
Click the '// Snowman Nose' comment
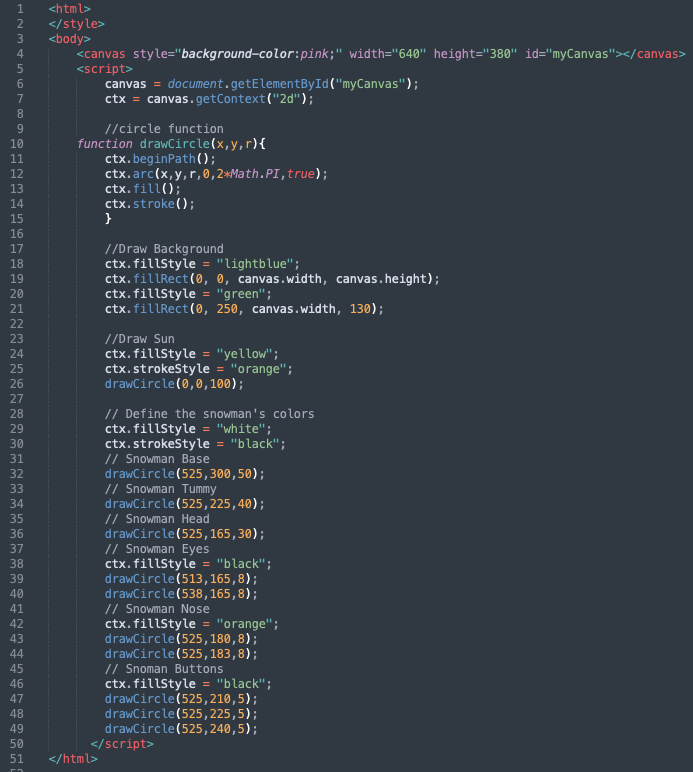157,609
